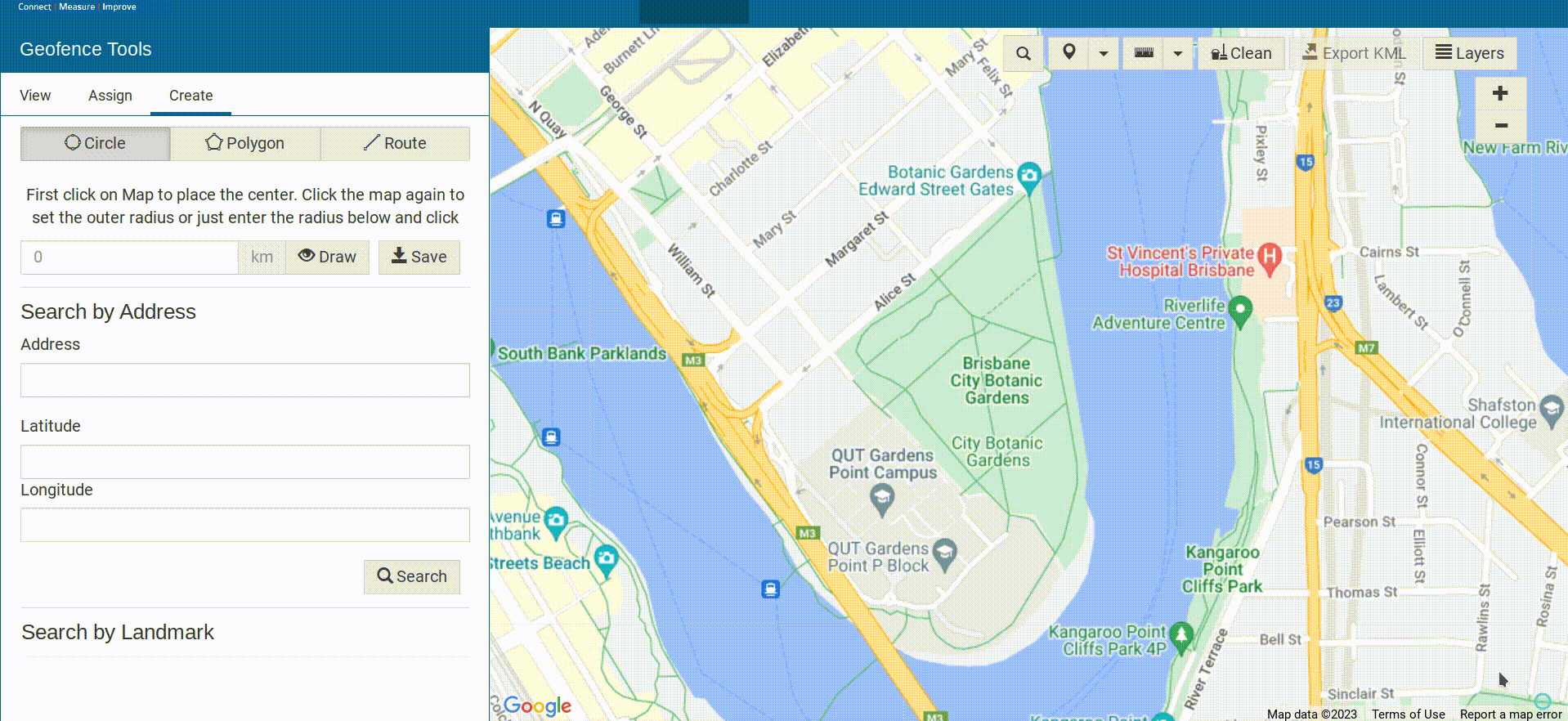Image resolution: width=1568 pixels, height=721 pixels.
Task: Choose the Route geofence shape
Action: [395, 143]
